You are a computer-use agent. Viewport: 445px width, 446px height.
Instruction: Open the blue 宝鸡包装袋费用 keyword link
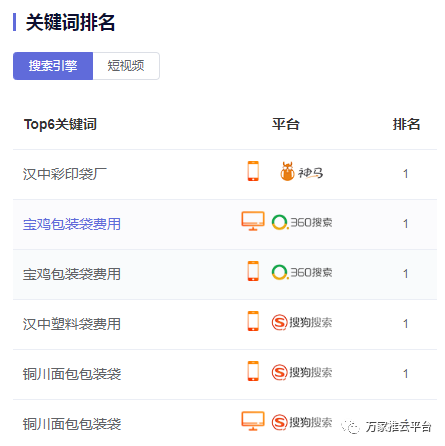click(x=72, y=224)
